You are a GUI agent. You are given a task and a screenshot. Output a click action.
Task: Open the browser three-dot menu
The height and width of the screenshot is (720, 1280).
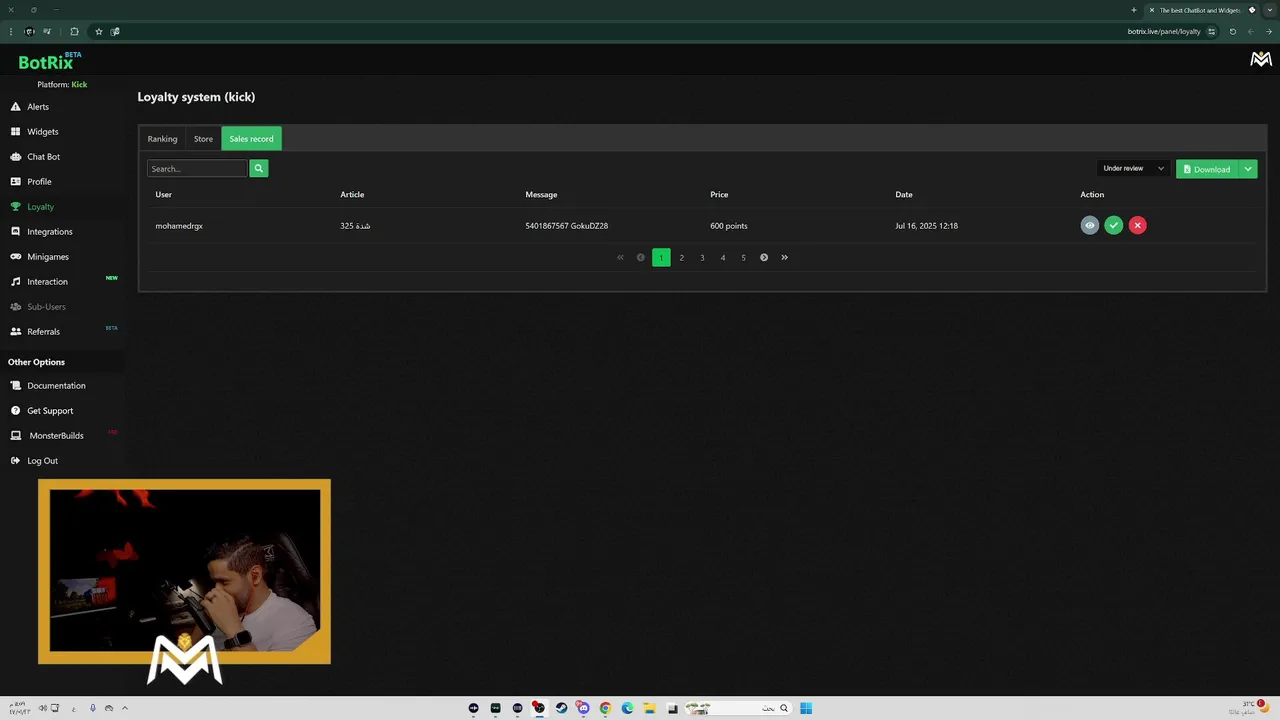(x=11, y=32)
